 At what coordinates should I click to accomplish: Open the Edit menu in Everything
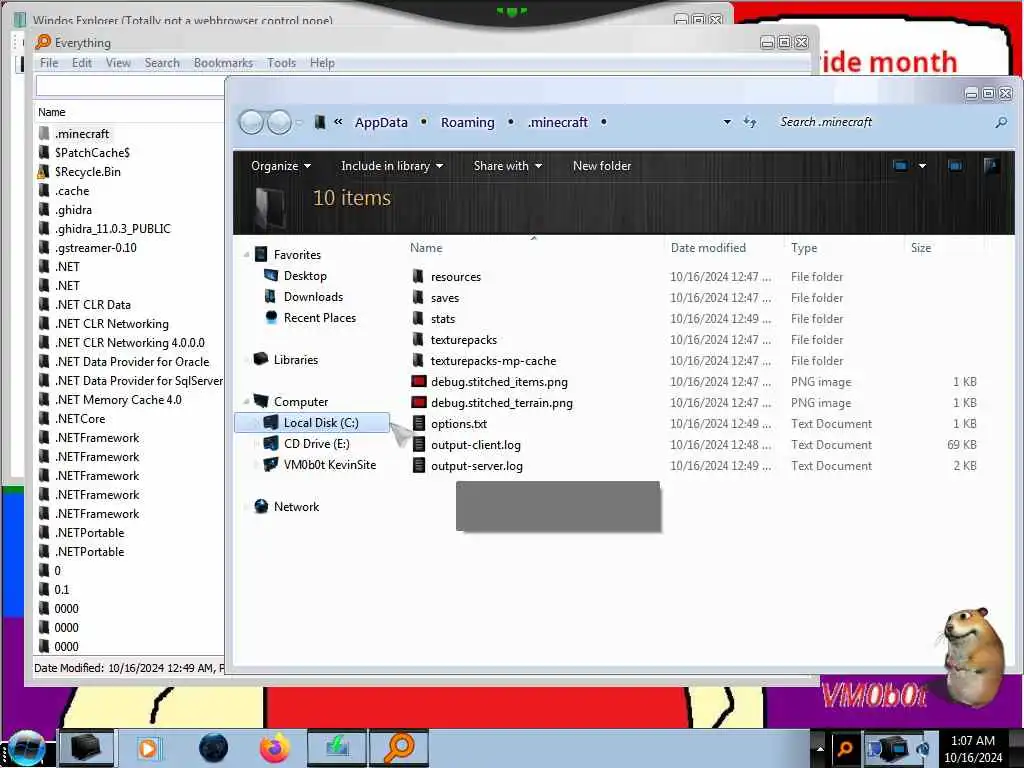tap(82, 63)
